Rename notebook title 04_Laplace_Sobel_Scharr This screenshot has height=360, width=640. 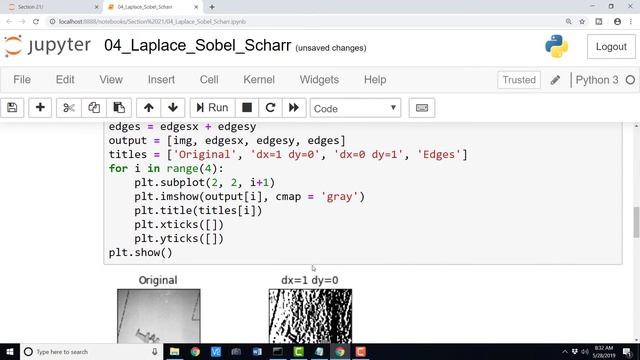[198, 46]
